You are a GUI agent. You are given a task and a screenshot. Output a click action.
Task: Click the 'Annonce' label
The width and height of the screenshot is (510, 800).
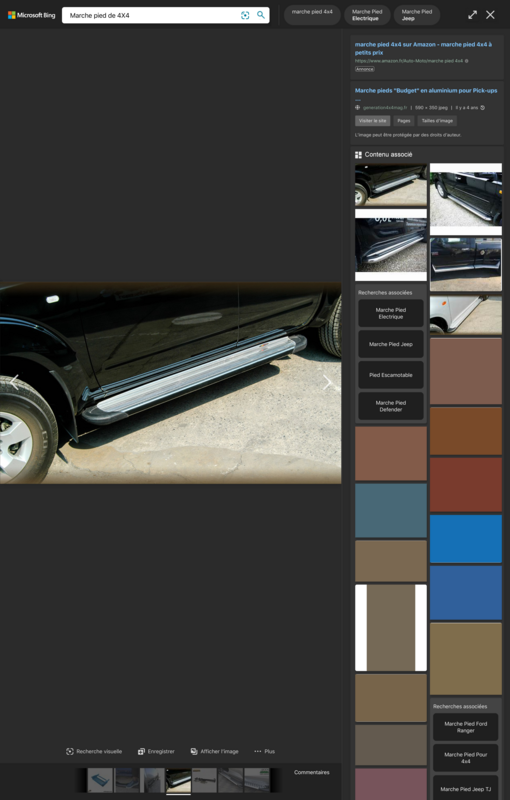365,69
